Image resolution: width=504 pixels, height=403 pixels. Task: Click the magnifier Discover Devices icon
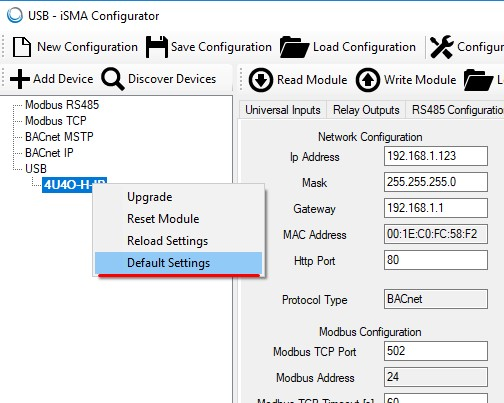coord(113,79)
